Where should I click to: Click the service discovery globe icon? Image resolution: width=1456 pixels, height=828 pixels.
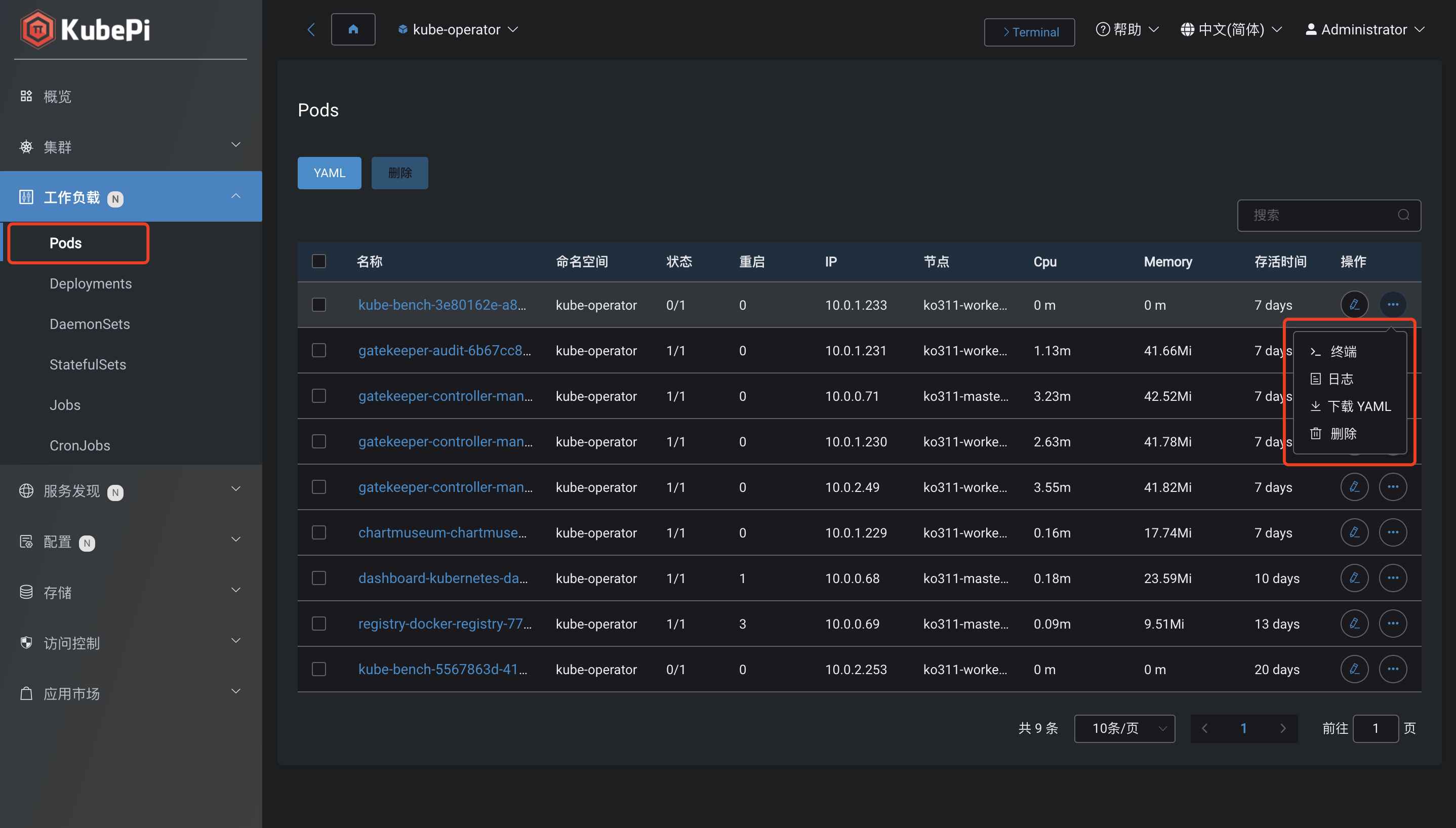[x=26, y=491]
